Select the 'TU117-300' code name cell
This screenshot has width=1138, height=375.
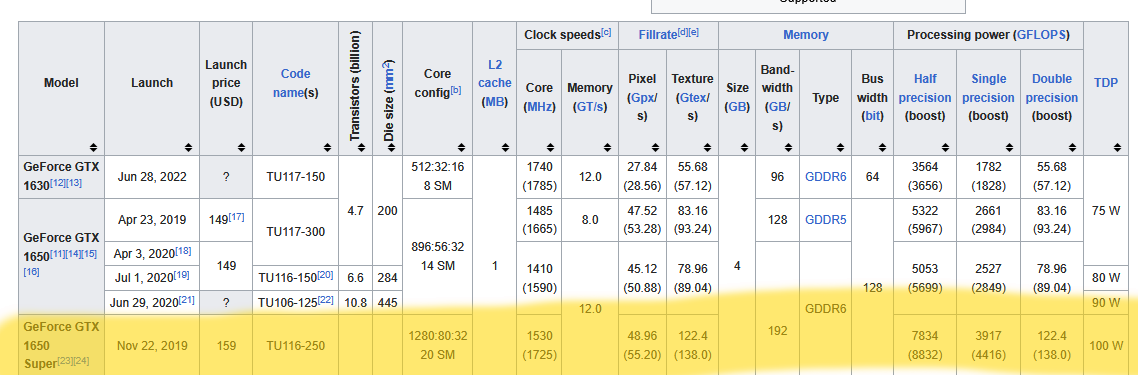coord(295,232)
